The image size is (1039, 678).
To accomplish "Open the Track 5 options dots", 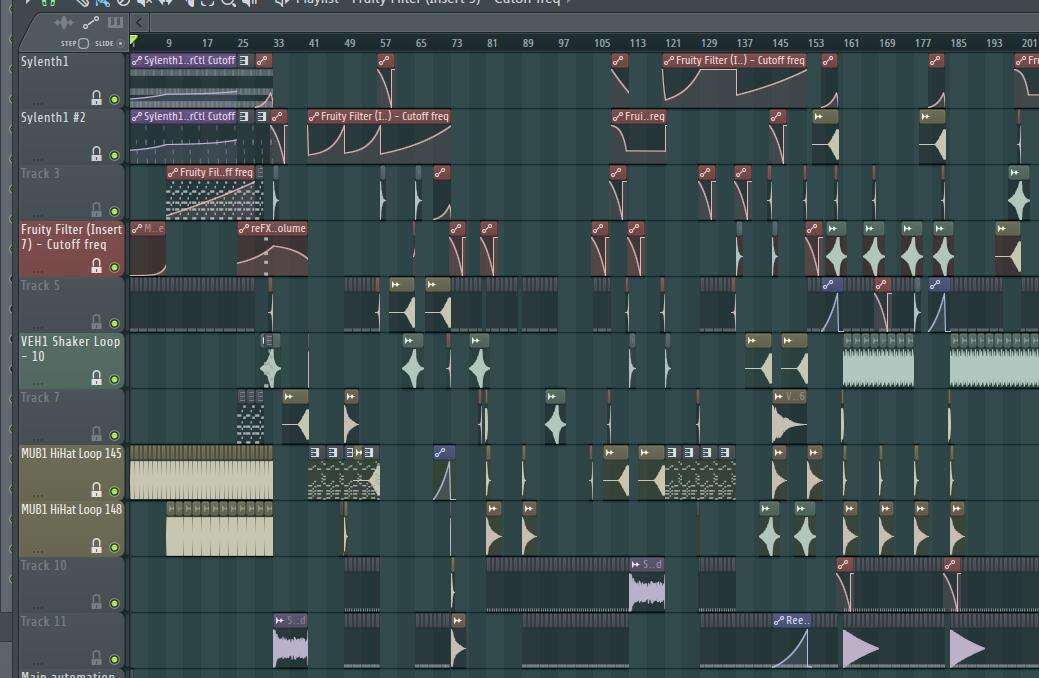I will (x=38, y=326).
